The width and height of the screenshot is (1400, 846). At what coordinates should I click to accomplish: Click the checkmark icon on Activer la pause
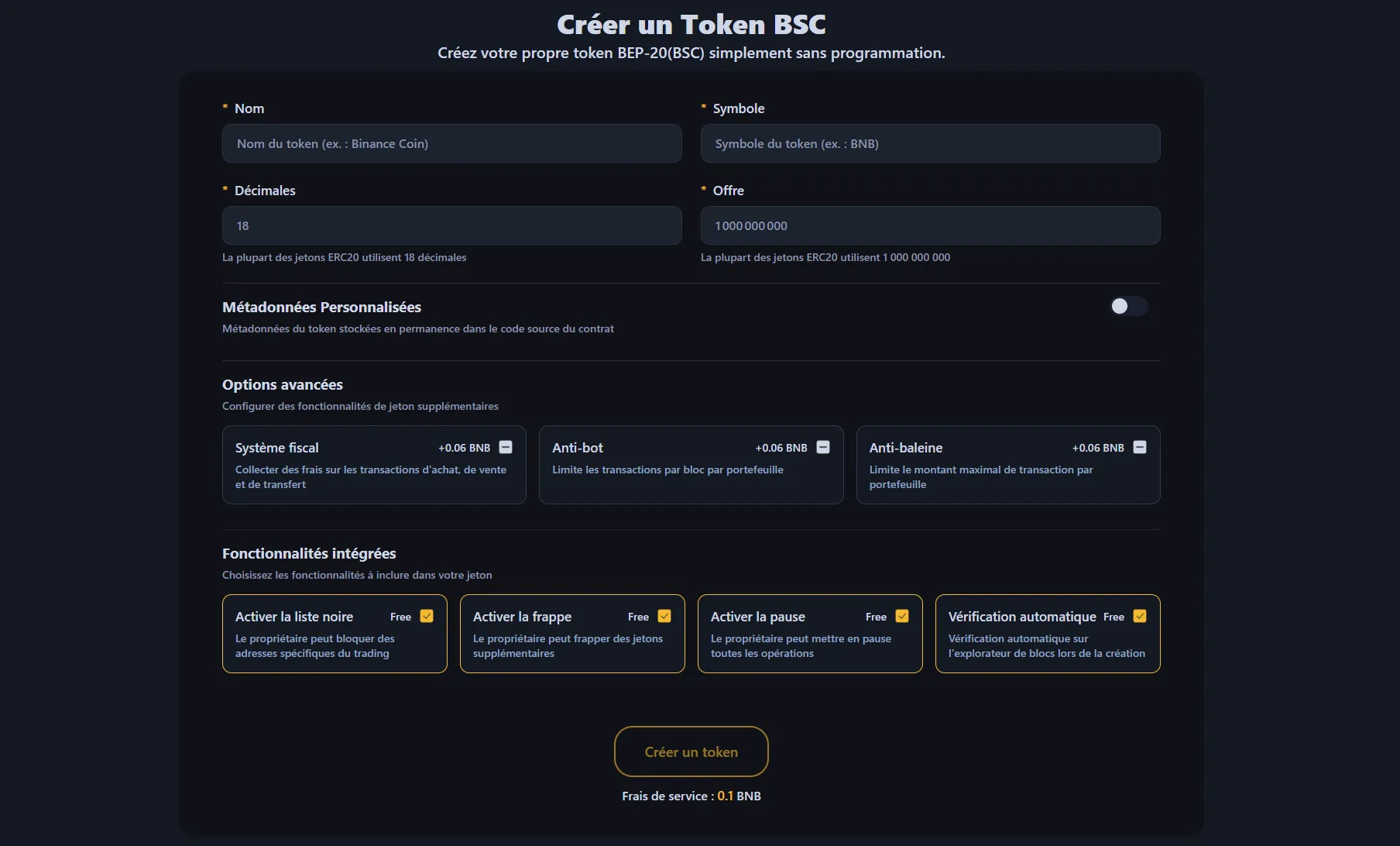[x=902, y=616]
